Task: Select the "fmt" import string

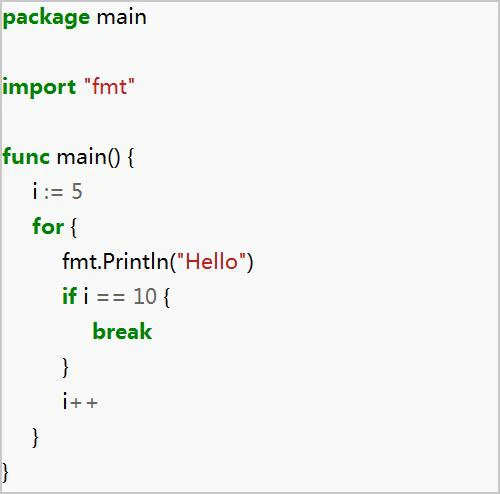Action: pyautogui.click(x=110, y=86)
